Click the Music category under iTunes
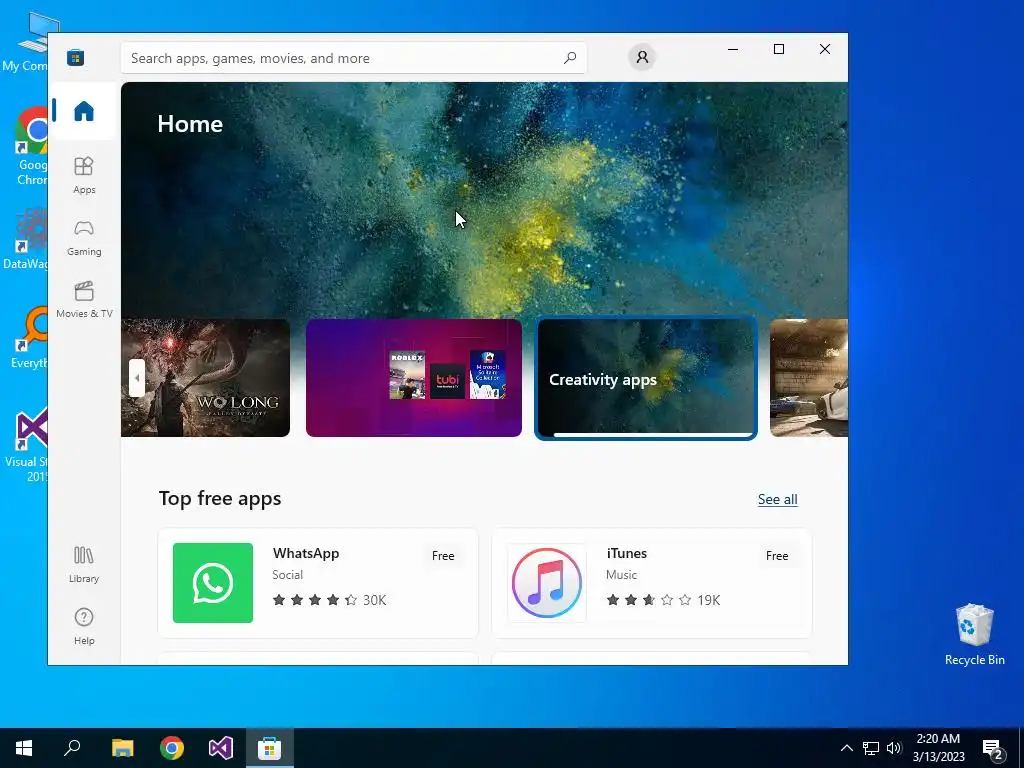The height and width of the screenshot is (768, 1024). pyautogui.click(x=621, y=575)
